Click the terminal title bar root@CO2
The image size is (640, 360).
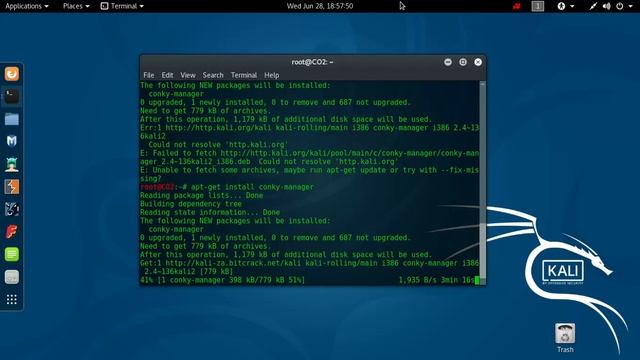click(312, 62)
